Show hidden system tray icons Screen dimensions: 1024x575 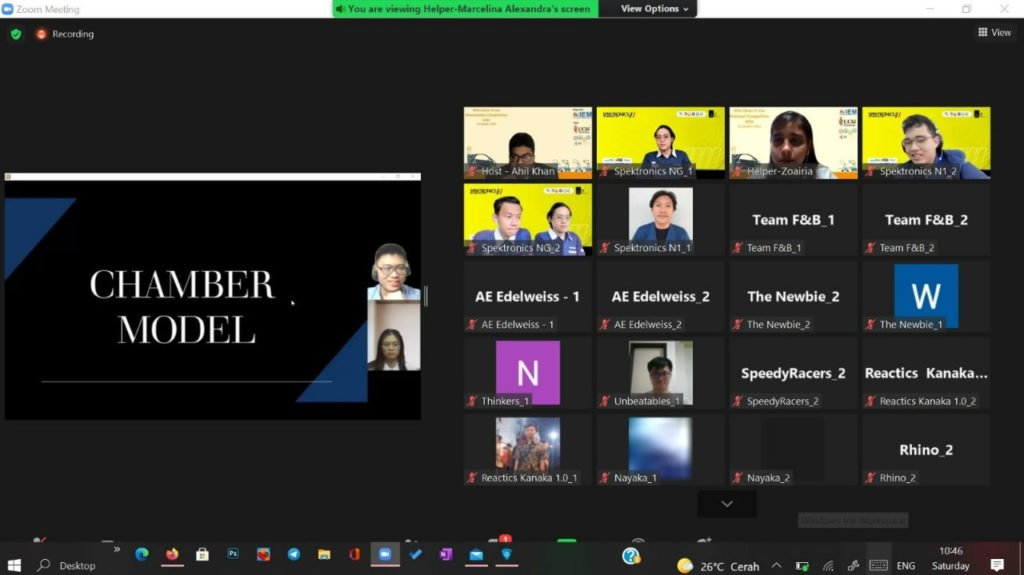(776, 565)
